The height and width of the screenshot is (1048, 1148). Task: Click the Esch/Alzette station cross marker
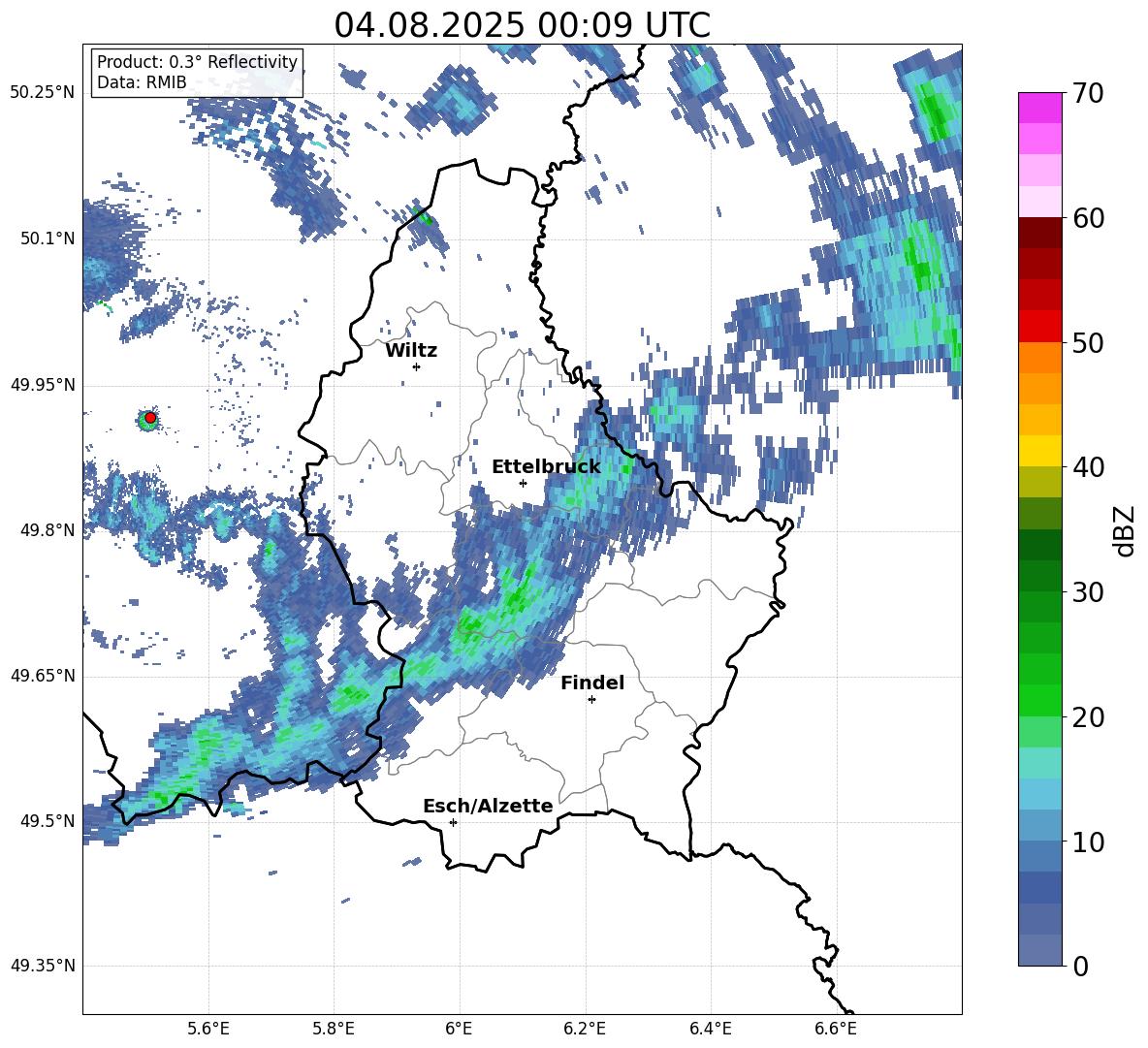[453, 822]
